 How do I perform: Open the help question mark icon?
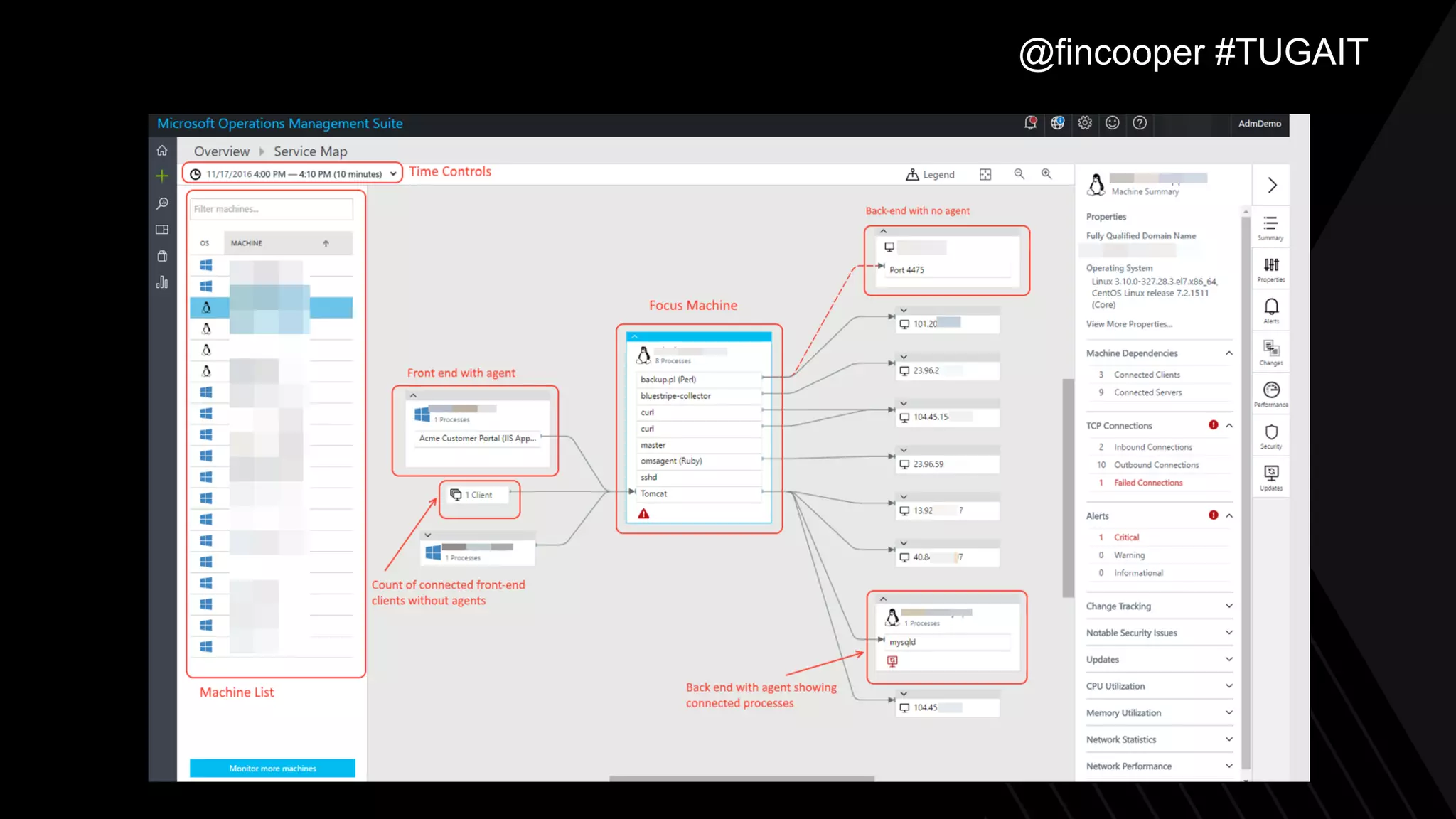click(1140, 123)
